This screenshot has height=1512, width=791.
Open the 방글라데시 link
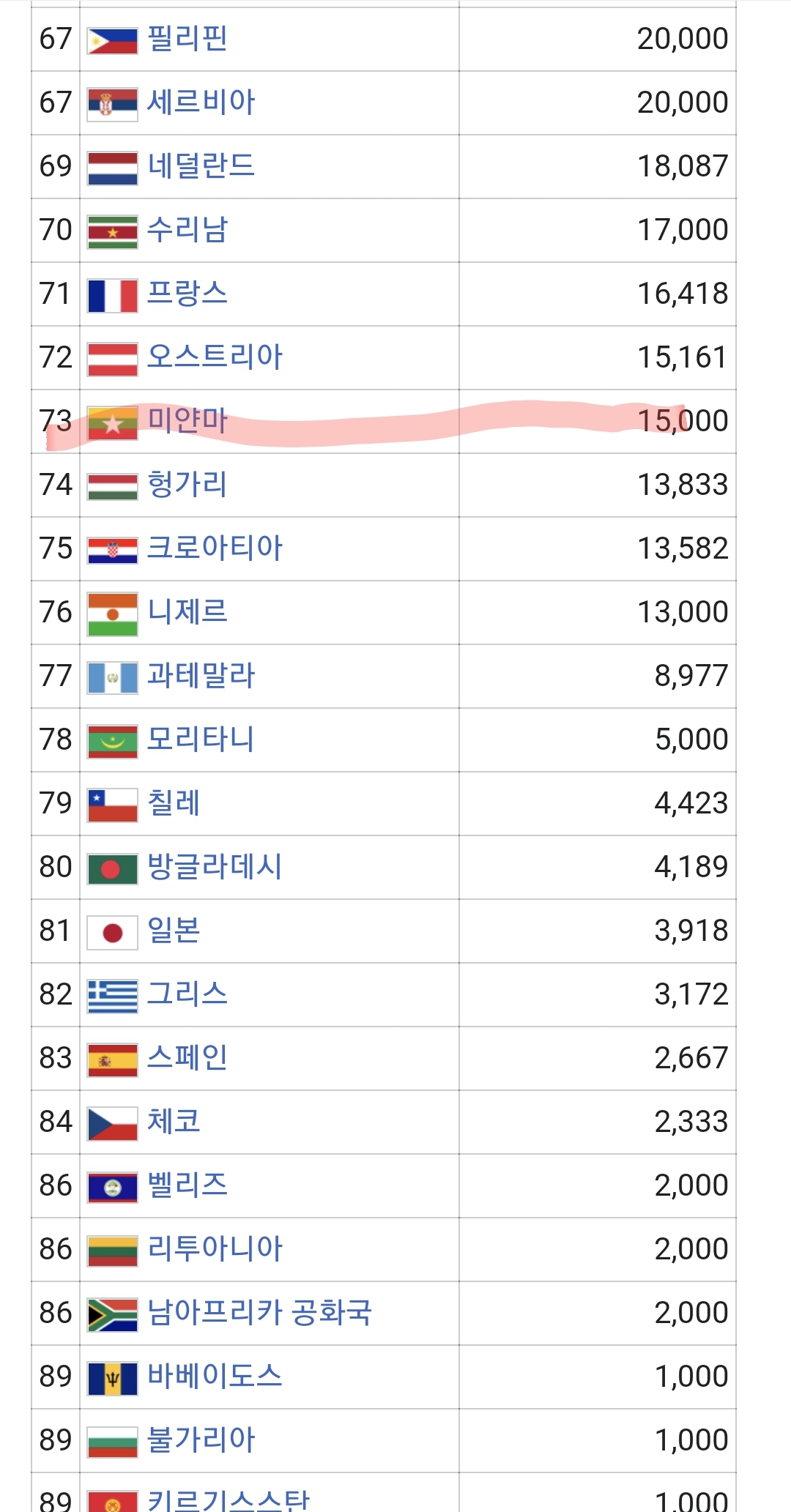tap(215, 866)
